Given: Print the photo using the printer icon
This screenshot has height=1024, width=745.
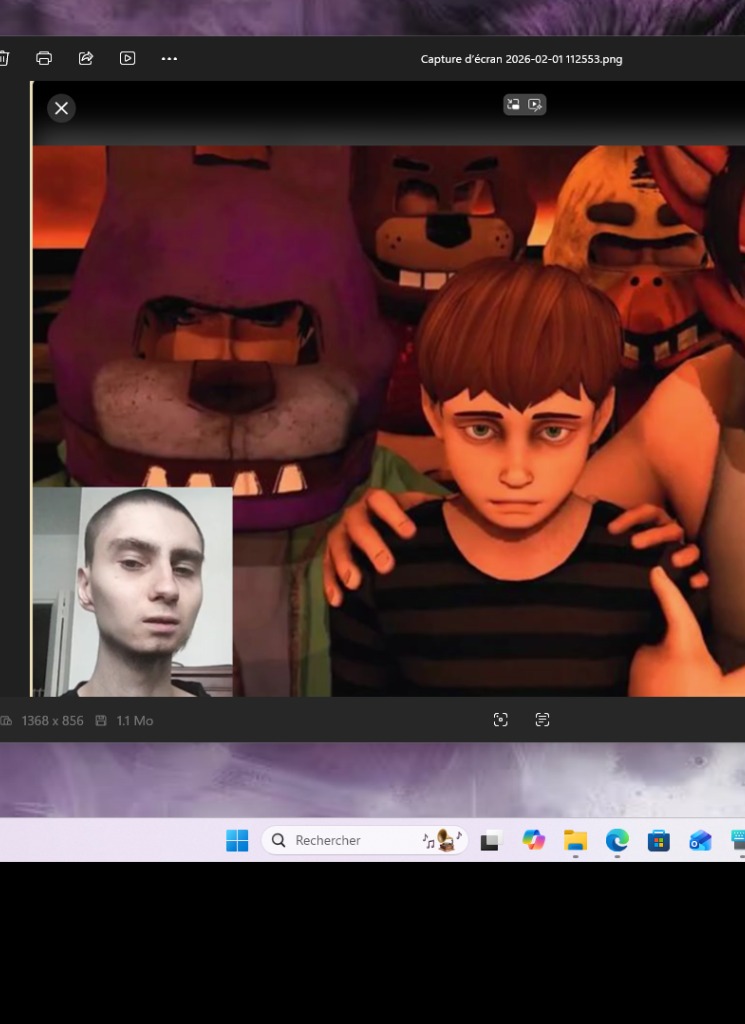Looking at the screenshot, I should coord(44,58).
